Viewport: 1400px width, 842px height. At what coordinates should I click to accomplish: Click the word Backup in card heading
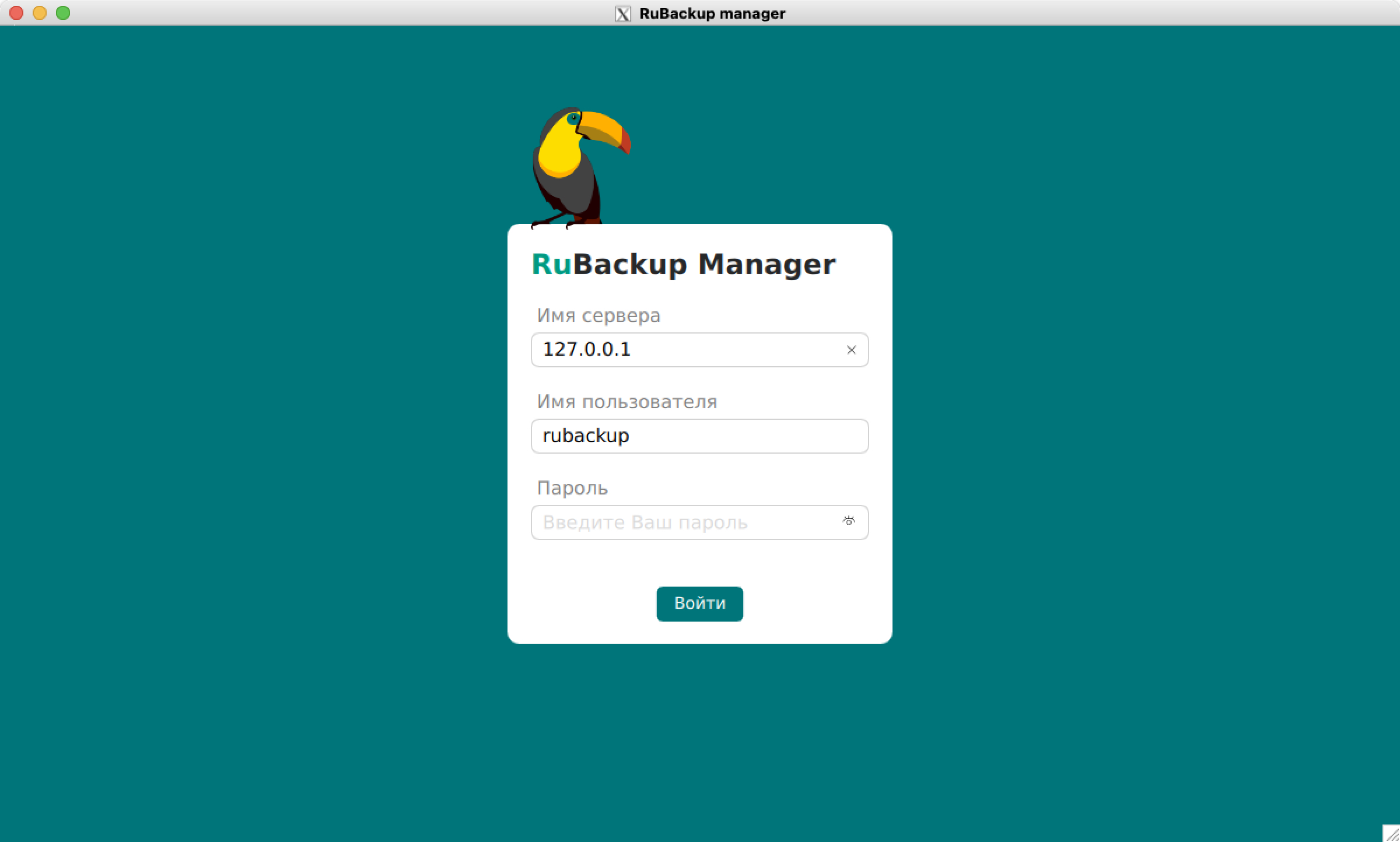pyautogui.click(x=630, y=265)
